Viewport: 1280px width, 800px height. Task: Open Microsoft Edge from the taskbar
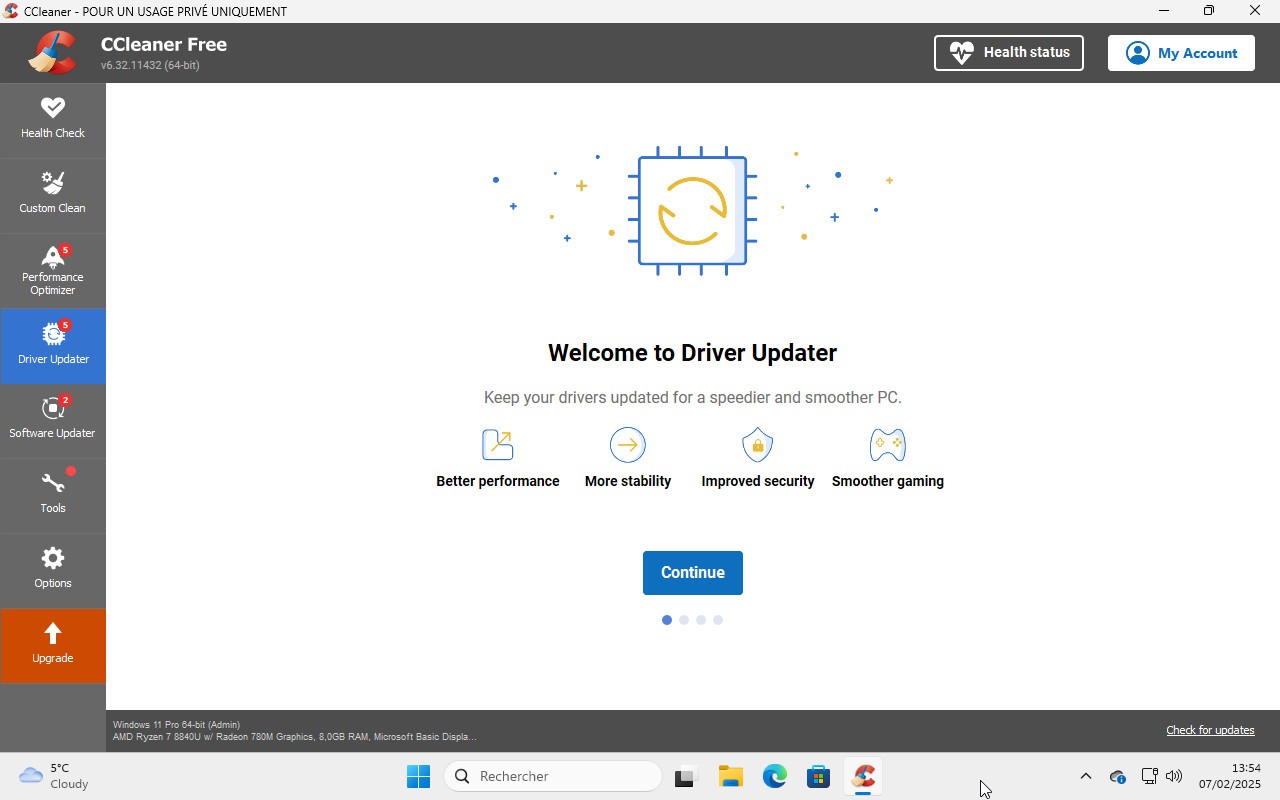[775, 775]
